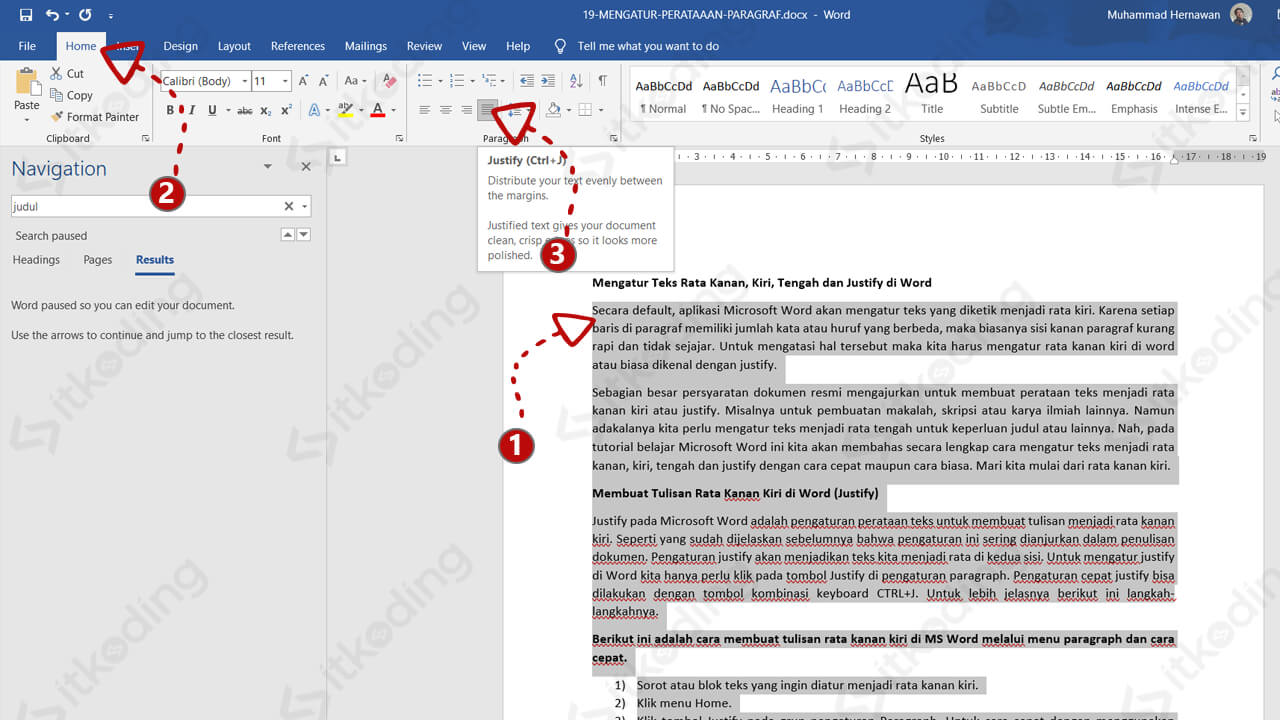
Task: Jump to previous search result arrow
Action: (x=288, y=235)
